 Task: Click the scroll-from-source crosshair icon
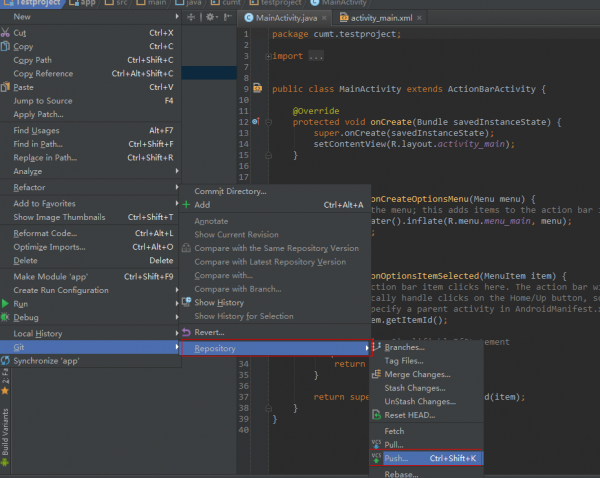191,17
